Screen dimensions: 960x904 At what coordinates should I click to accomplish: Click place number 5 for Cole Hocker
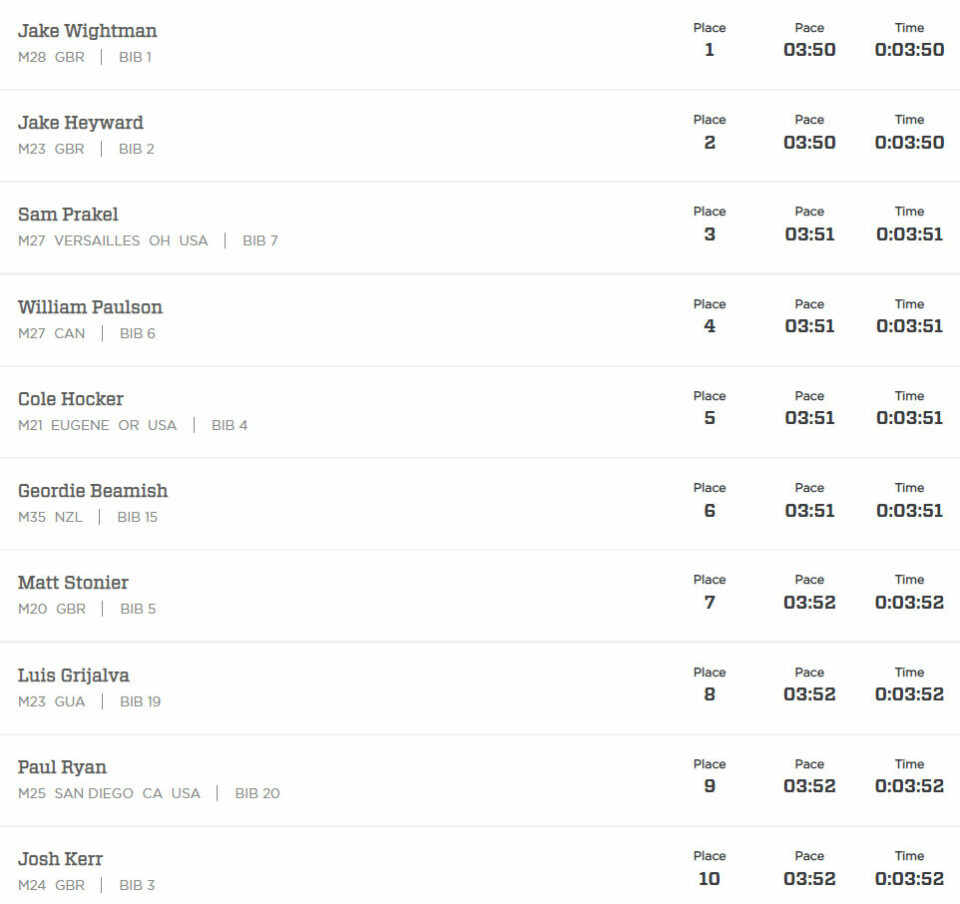[709, 418]
